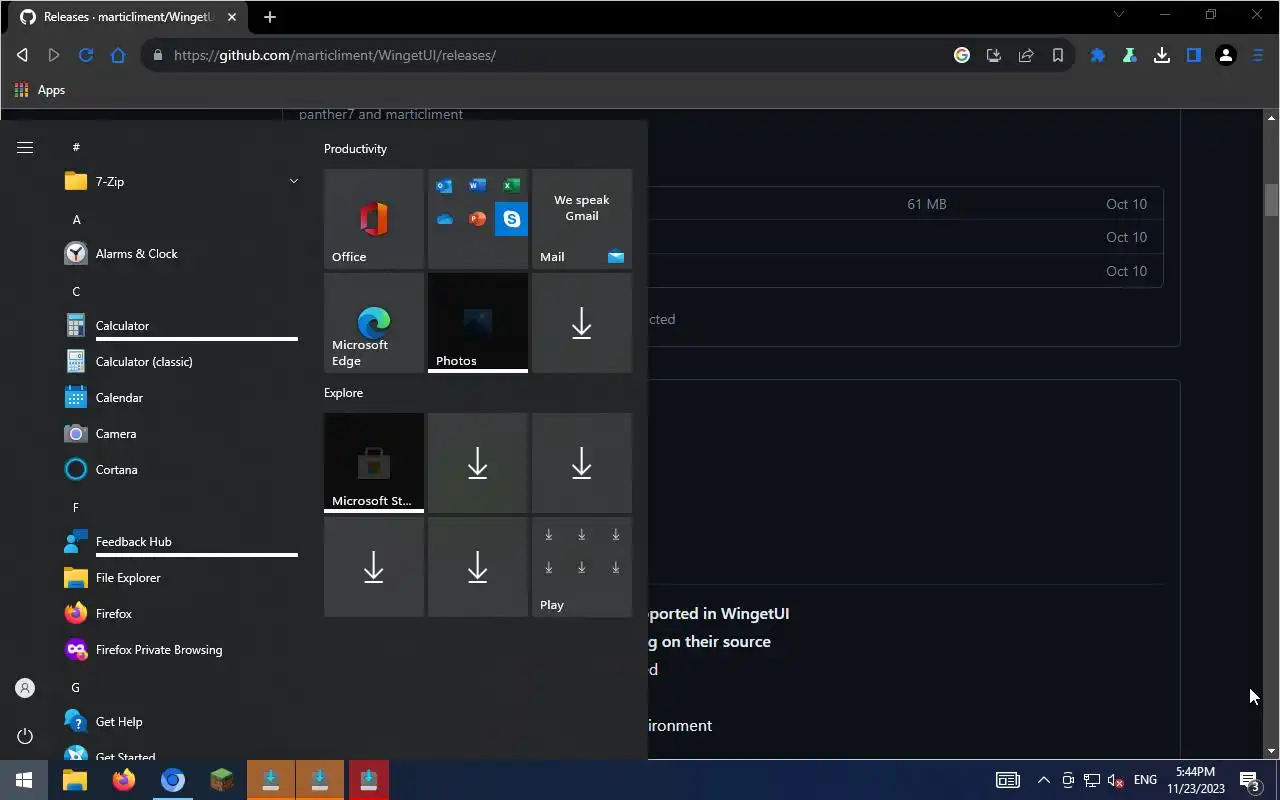Open the Microsoft Store tile
This screenshot has height=800, width=1280.
[374, 463]
